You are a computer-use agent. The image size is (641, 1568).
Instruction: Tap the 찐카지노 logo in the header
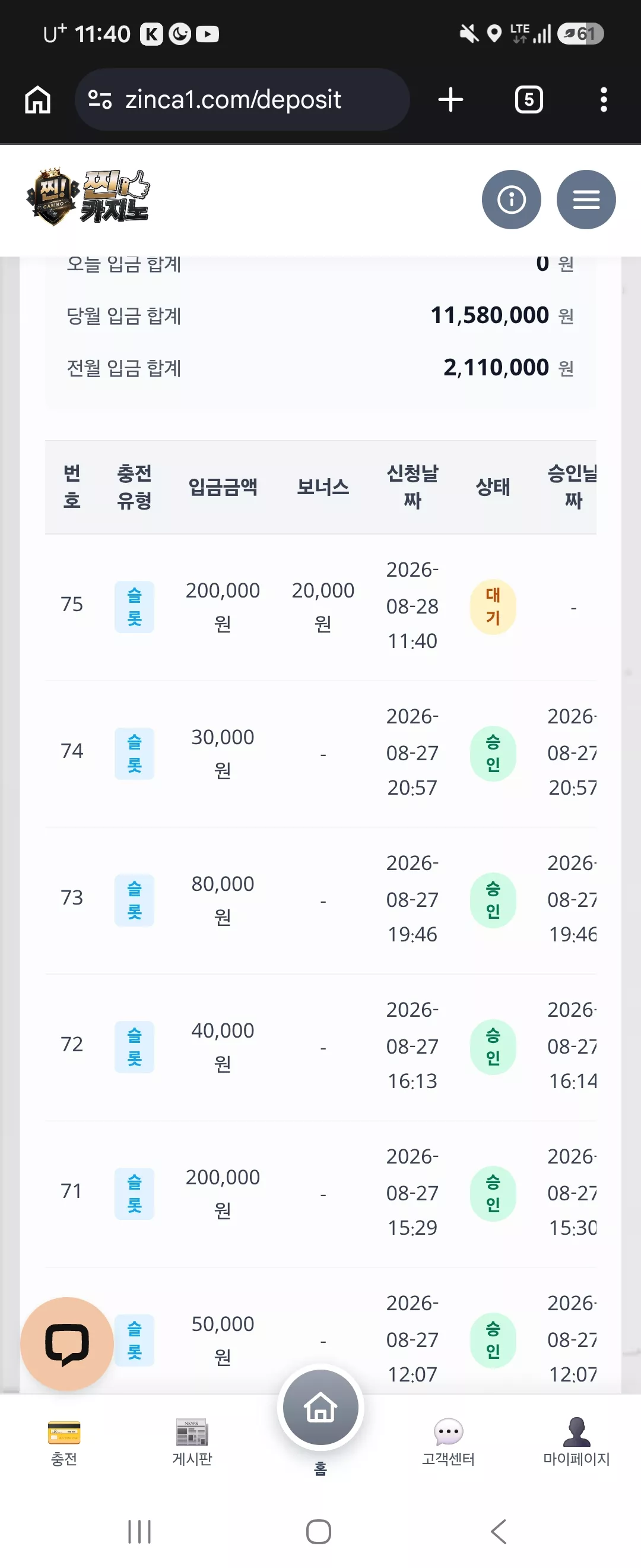coord(88,197)
